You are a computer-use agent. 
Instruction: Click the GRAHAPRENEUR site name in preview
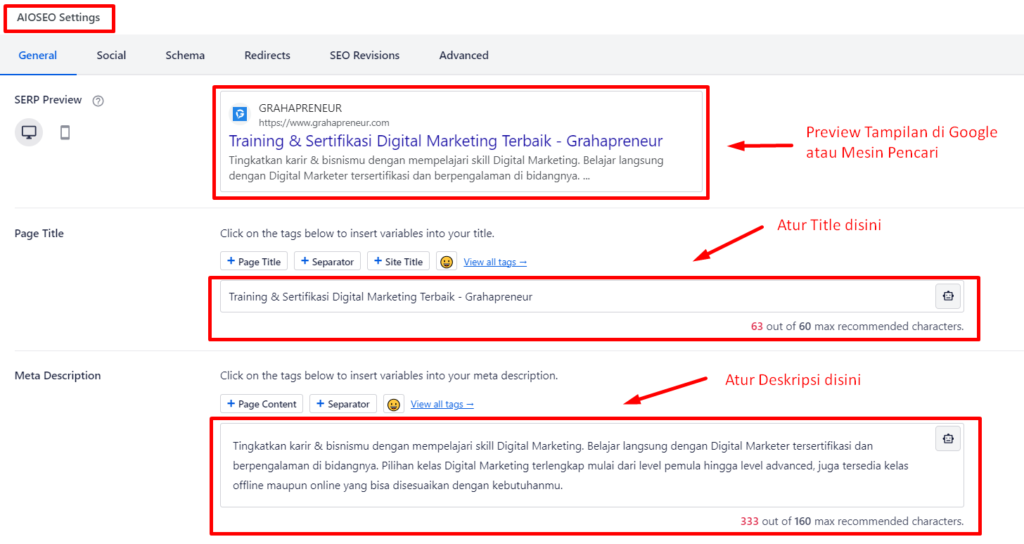point(300,108)
